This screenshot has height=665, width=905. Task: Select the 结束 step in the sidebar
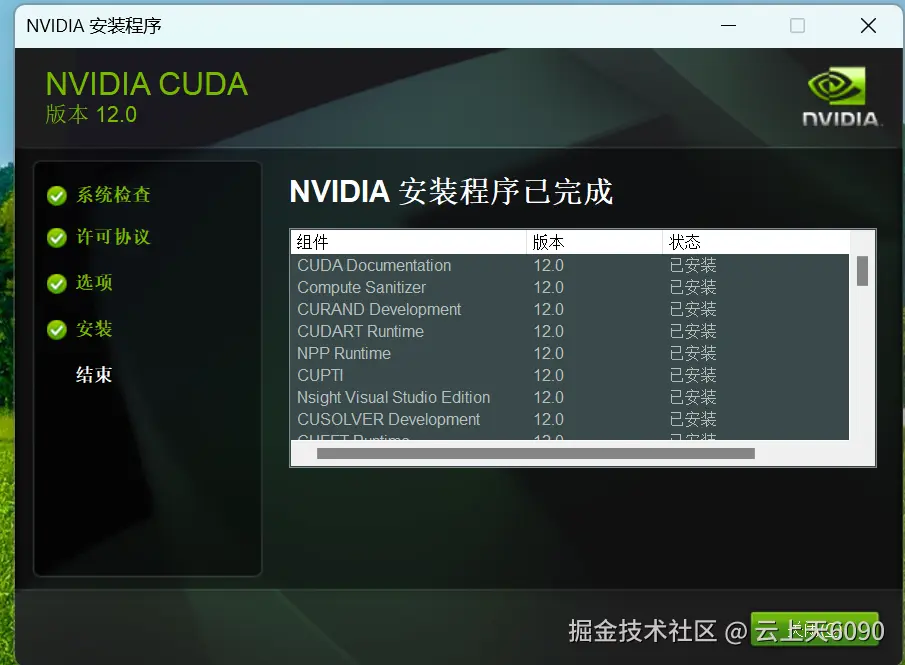pyautogui.click(x=94, y=375)
